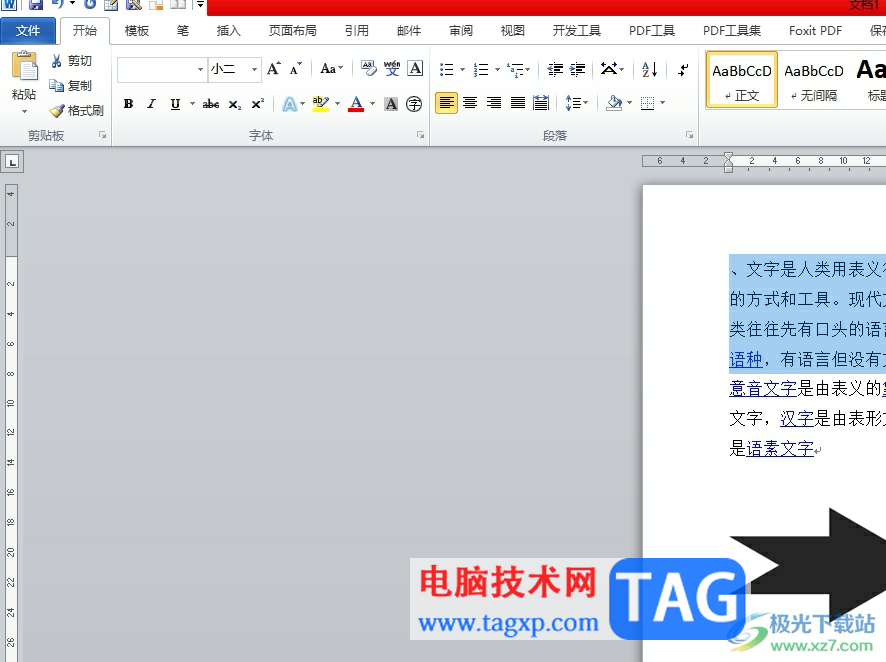
Task: Switch to the 审阅 Review tab
Action: (461, 31)
